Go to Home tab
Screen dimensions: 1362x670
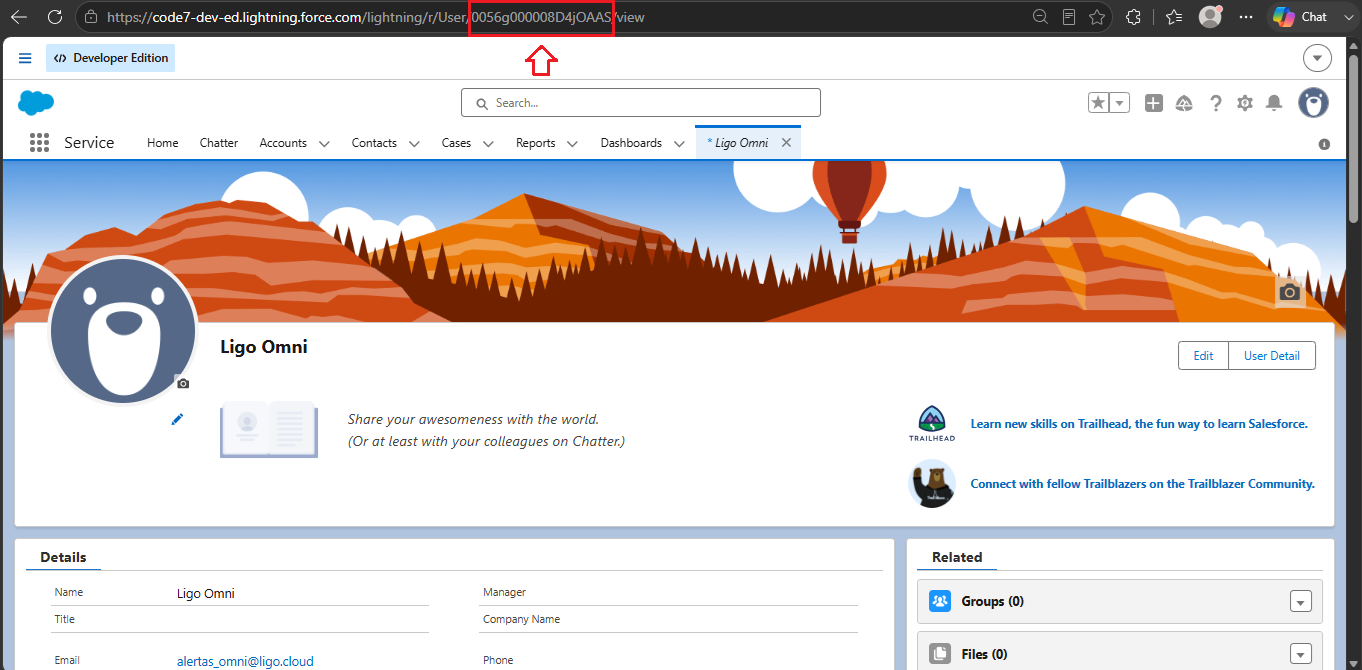point(162,143)
